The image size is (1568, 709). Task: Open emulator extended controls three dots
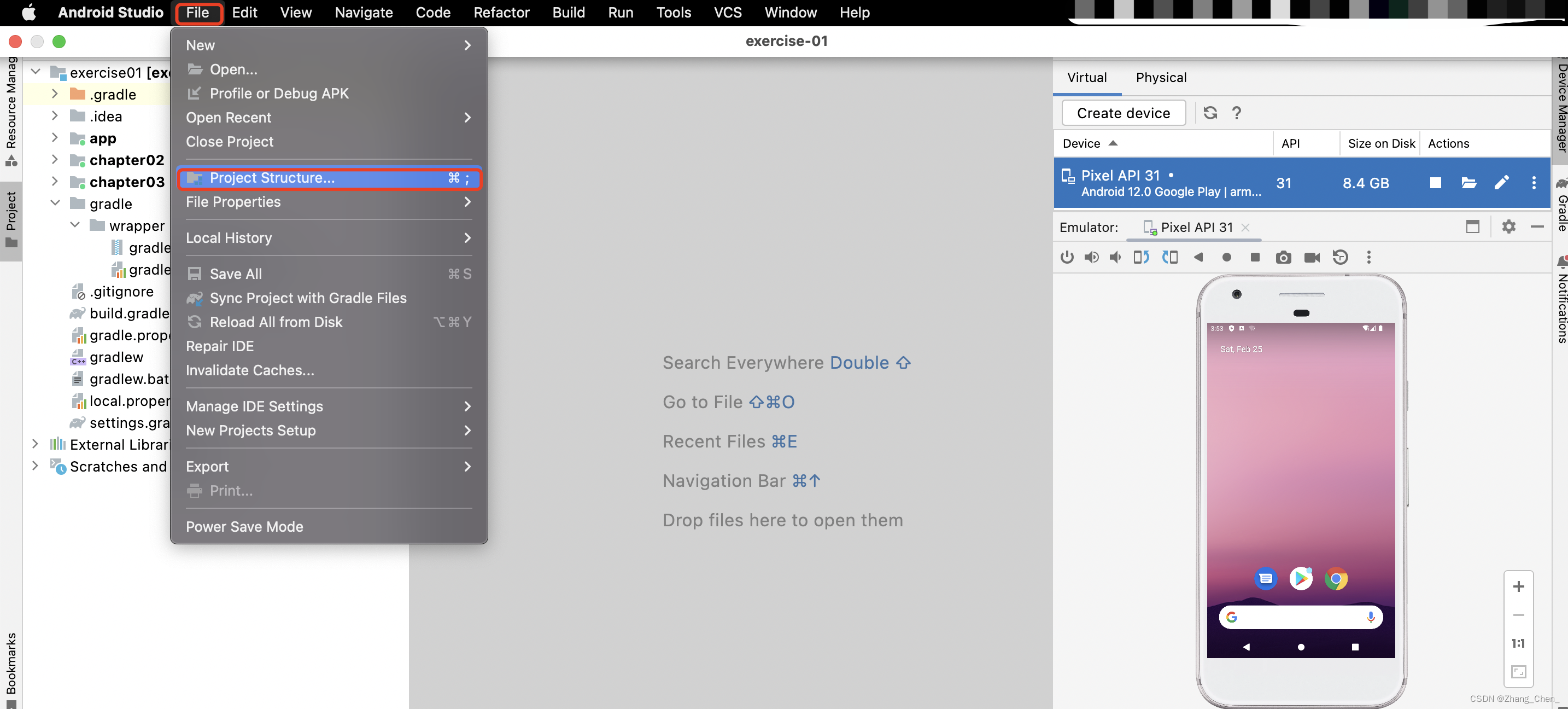pyautogui.click(x=1369, y=258)
